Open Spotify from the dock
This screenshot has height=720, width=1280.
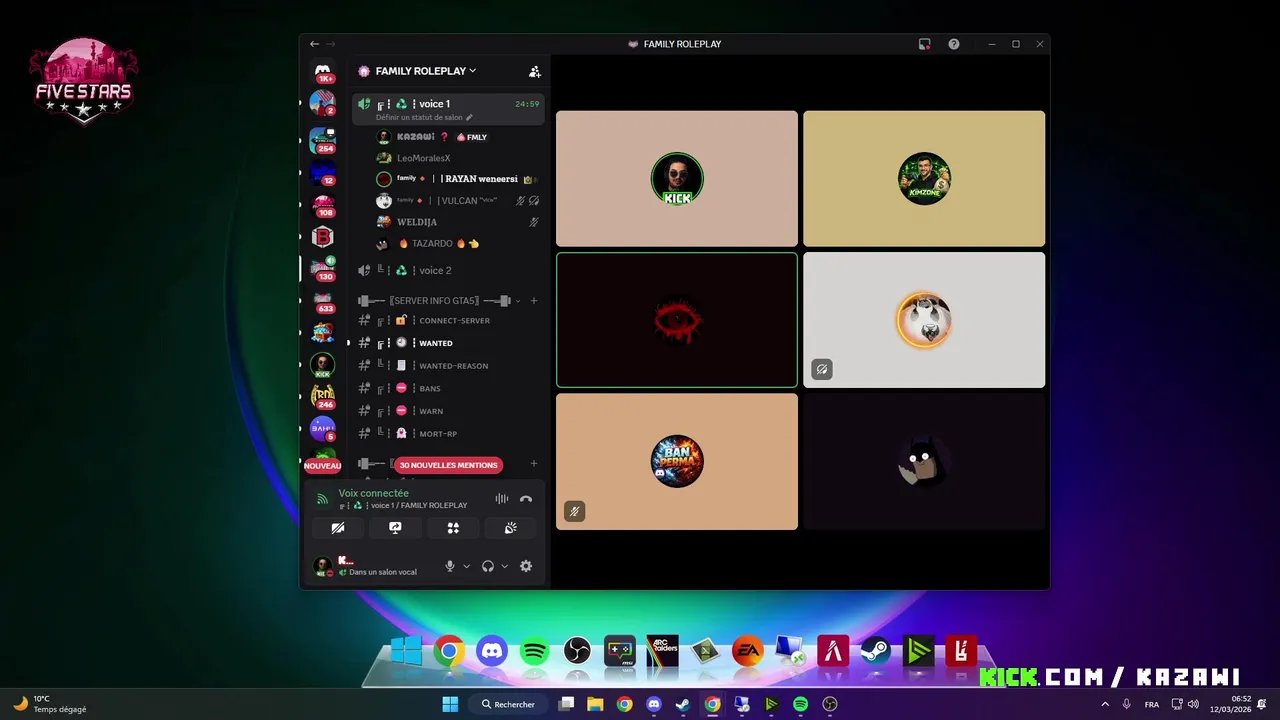[x=535, y=652]
